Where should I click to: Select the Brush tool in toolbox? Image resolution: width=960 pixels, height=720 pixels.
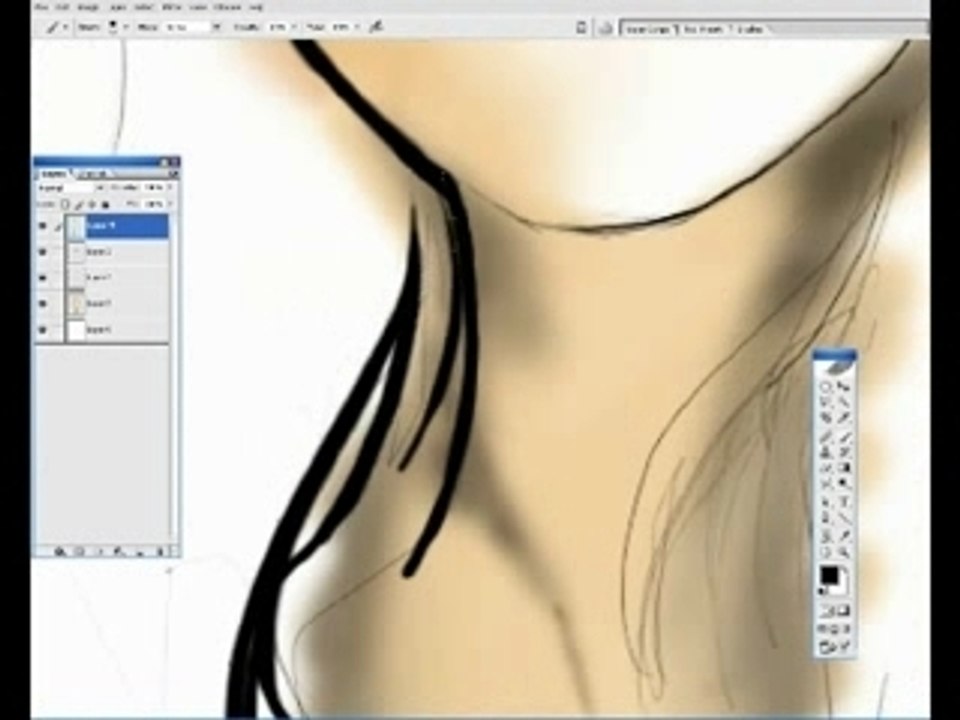click(x=844, y=438)
